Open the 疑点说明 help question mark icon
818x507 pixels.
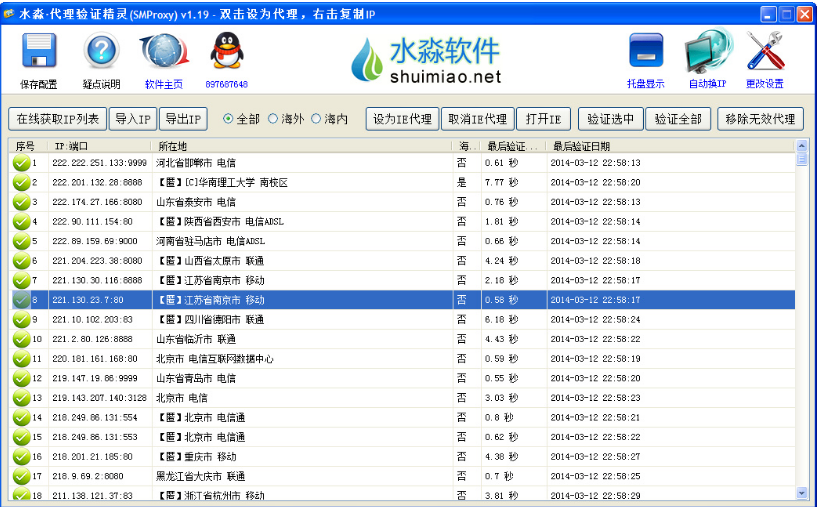[102, 51]
